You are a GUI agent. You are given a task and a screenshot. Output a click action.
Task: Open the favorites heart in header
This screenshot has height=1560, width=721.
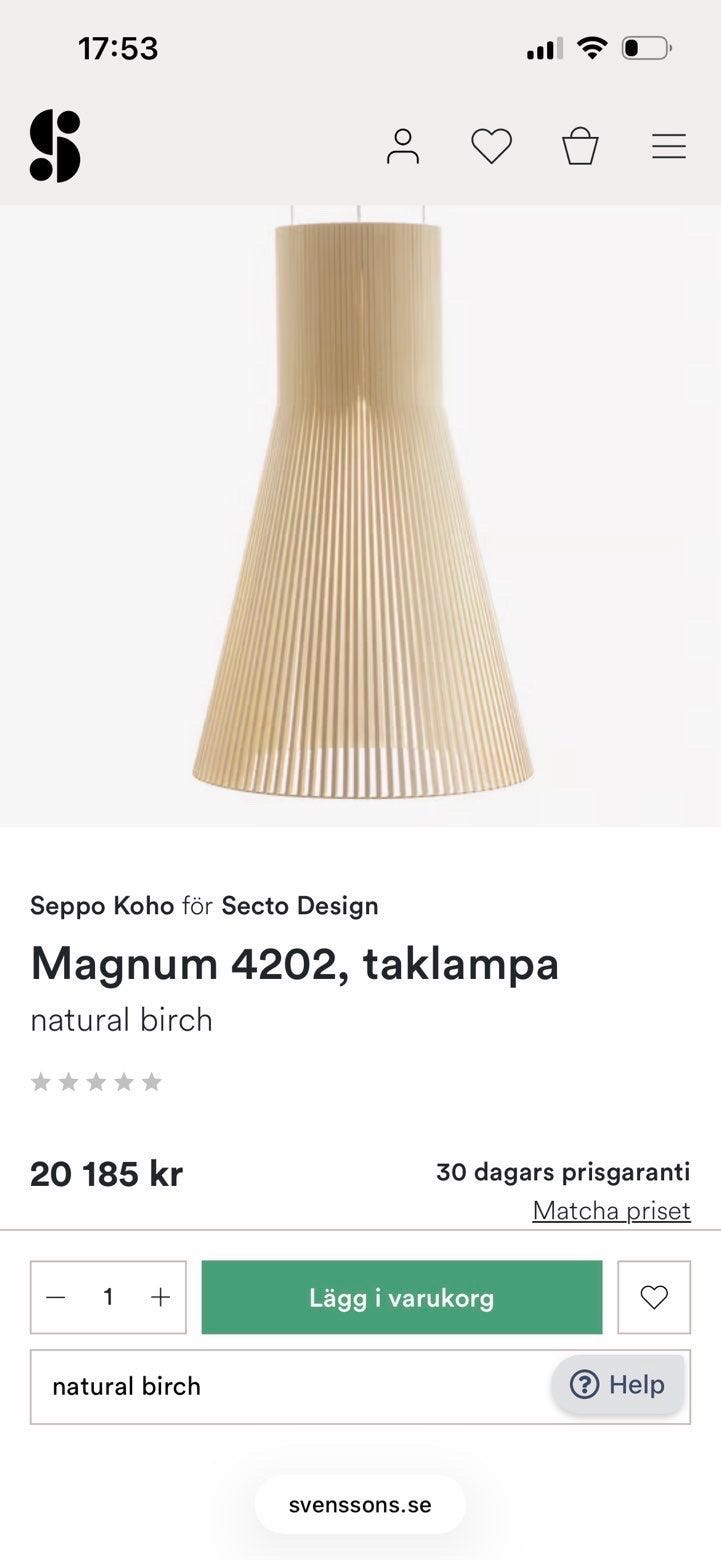(491, 146)
